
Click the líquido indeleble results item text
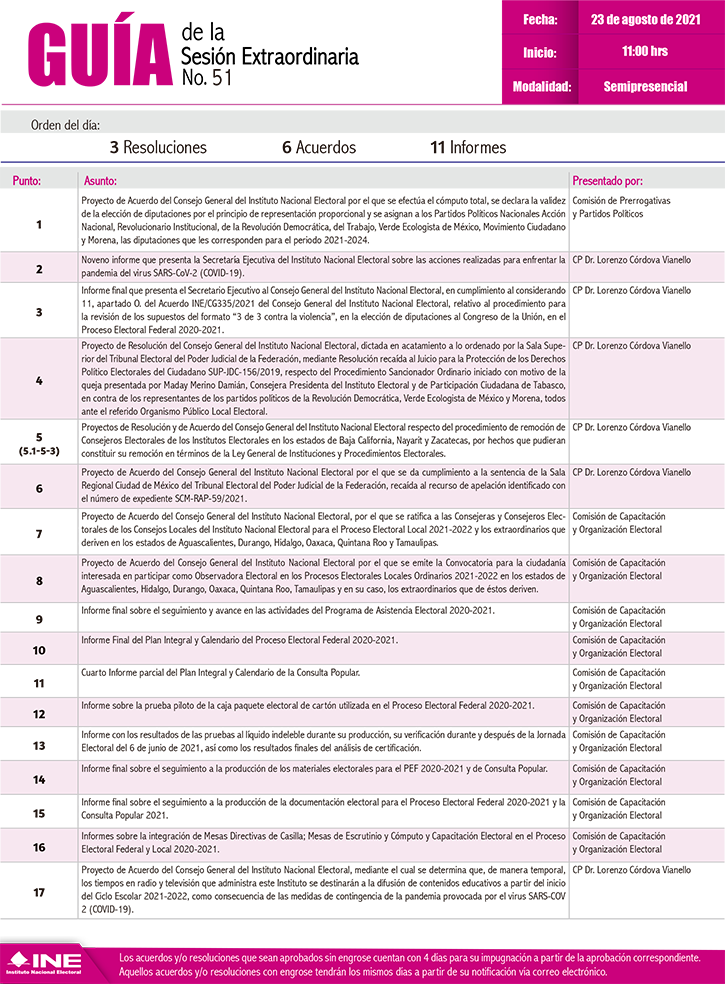point(323,741)
